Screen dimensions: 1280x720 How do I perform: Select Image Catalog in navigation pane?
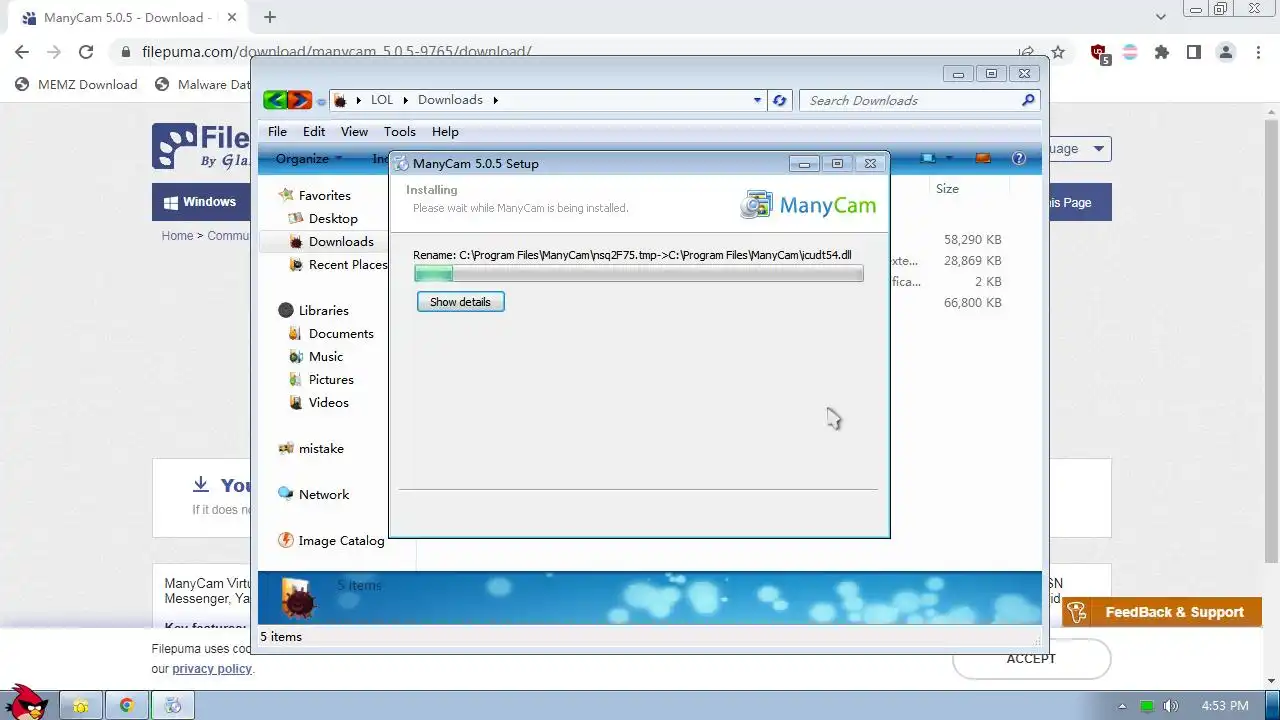click(x=341, y=540)
